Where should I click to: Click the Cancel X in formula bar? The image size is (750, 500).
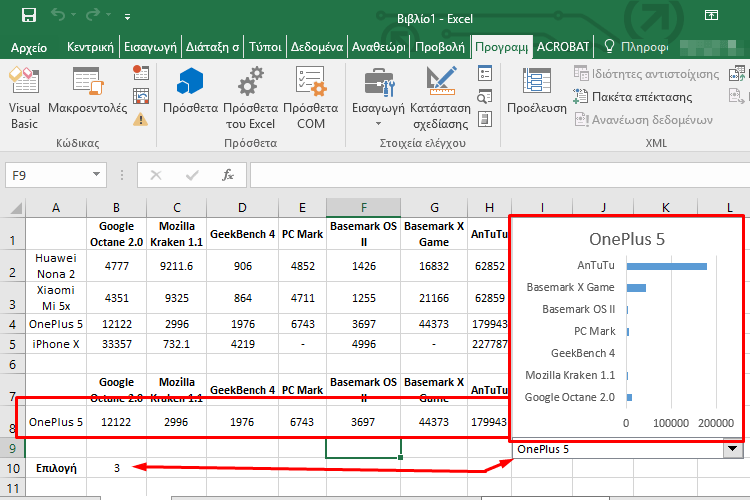[x=156, y=175]
